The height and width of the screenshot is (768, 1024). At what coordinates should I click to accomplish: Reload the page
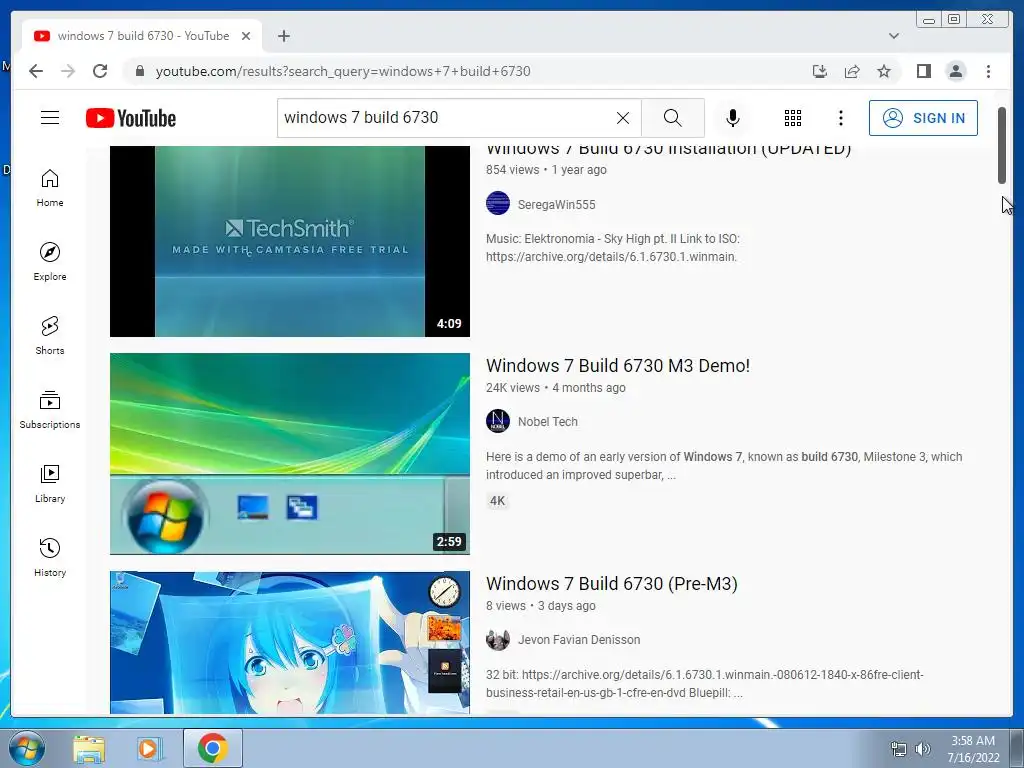(100, 71)
